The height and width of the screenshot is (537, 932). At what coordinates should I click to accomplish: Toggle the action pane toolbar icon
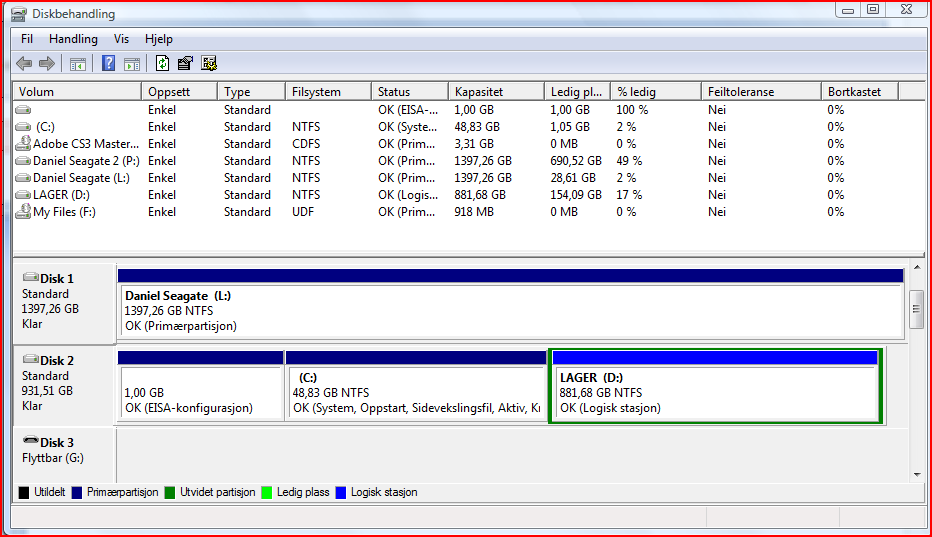coord(132,64)
